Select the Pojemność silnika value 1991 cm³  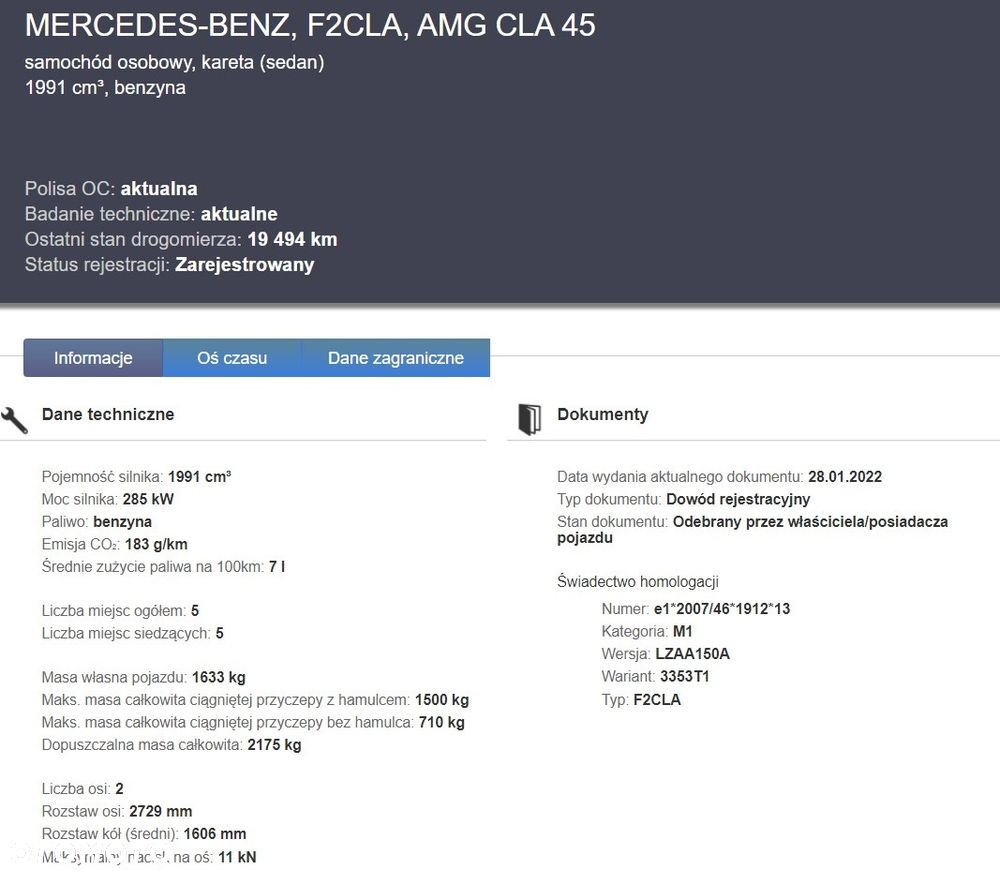200,477
